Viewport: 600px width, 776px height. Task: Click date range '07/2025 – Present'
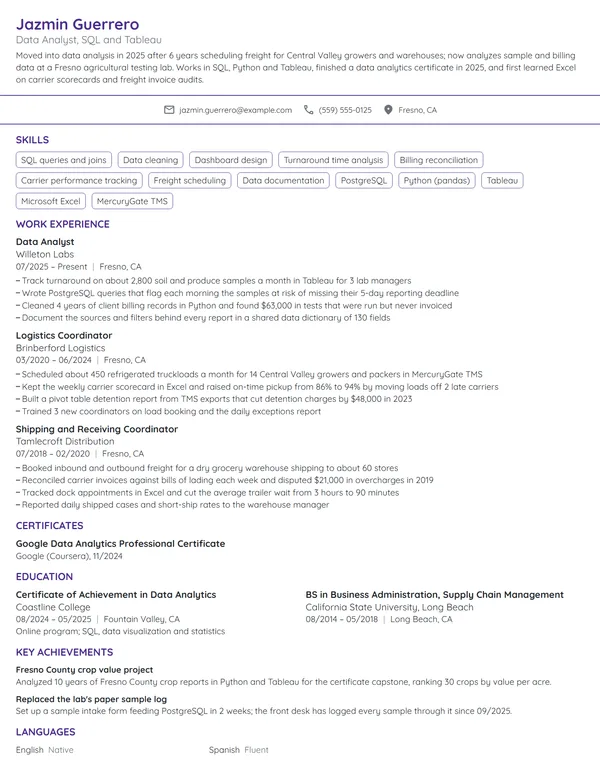click(51, 267)
